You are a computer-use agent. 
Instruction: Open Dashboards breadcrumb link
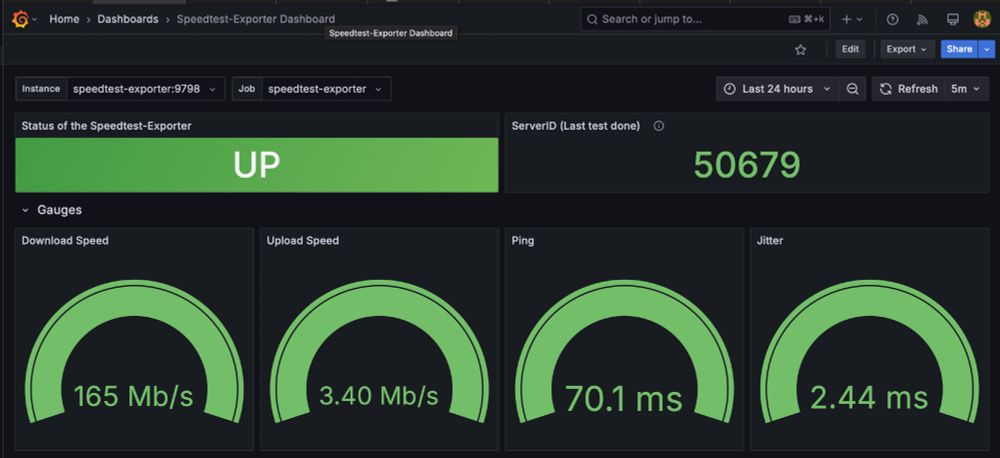pyautogui.click(x=128, y=19)
